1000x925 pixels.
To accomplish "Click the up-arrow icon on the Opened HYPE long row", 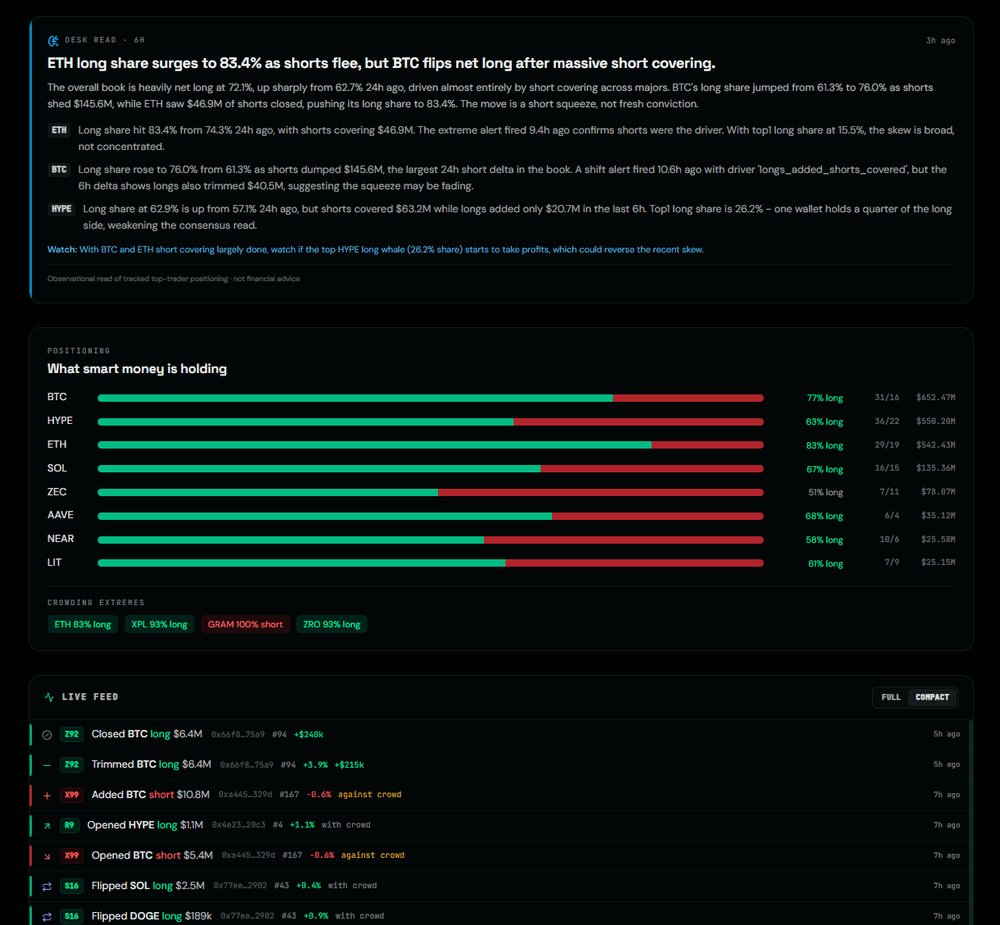I will (x=47, y=825).
